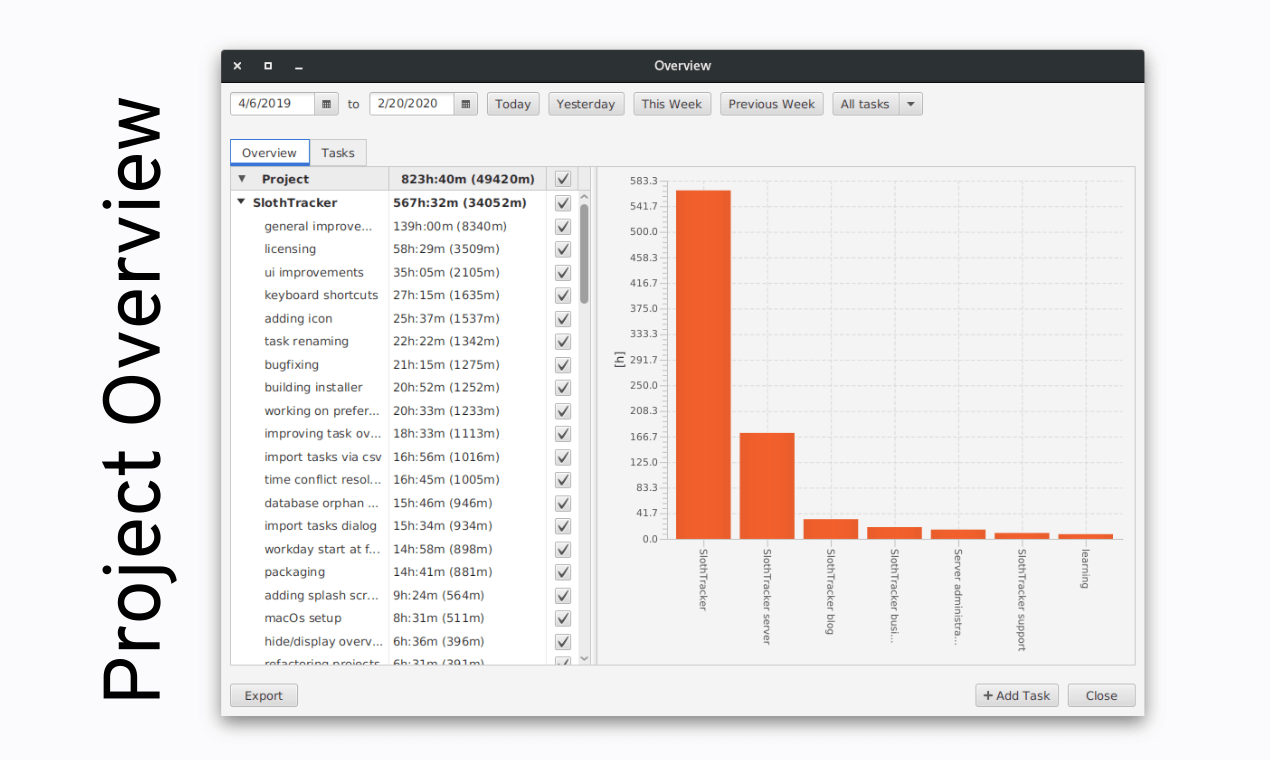1270x760 pixels.
Task: Collapse the SlothTracker tree node
Action: pos(241,202)
